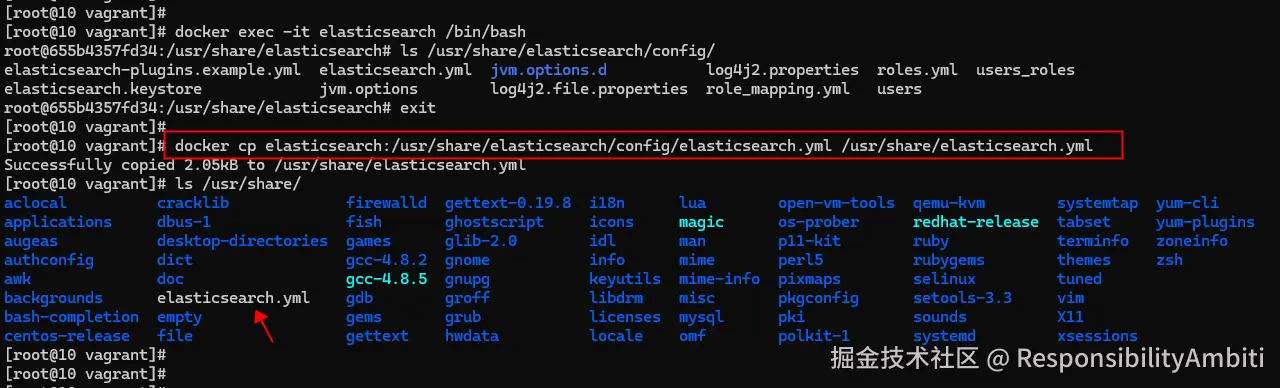Select the 'open-vm-tools' directory entry
Screen dimensions: 1280x388
(x=836, y=203)
